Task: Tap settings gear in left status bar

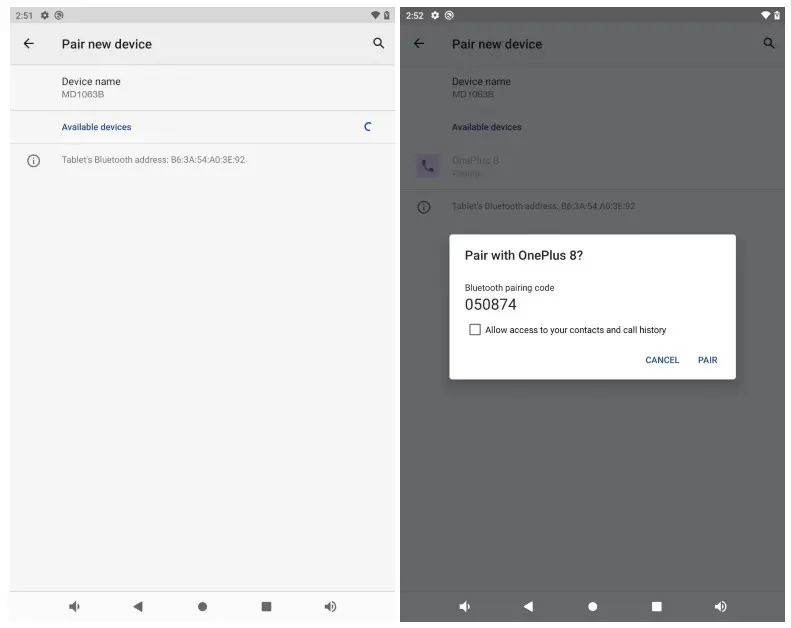Action: [x=45, y=15]
